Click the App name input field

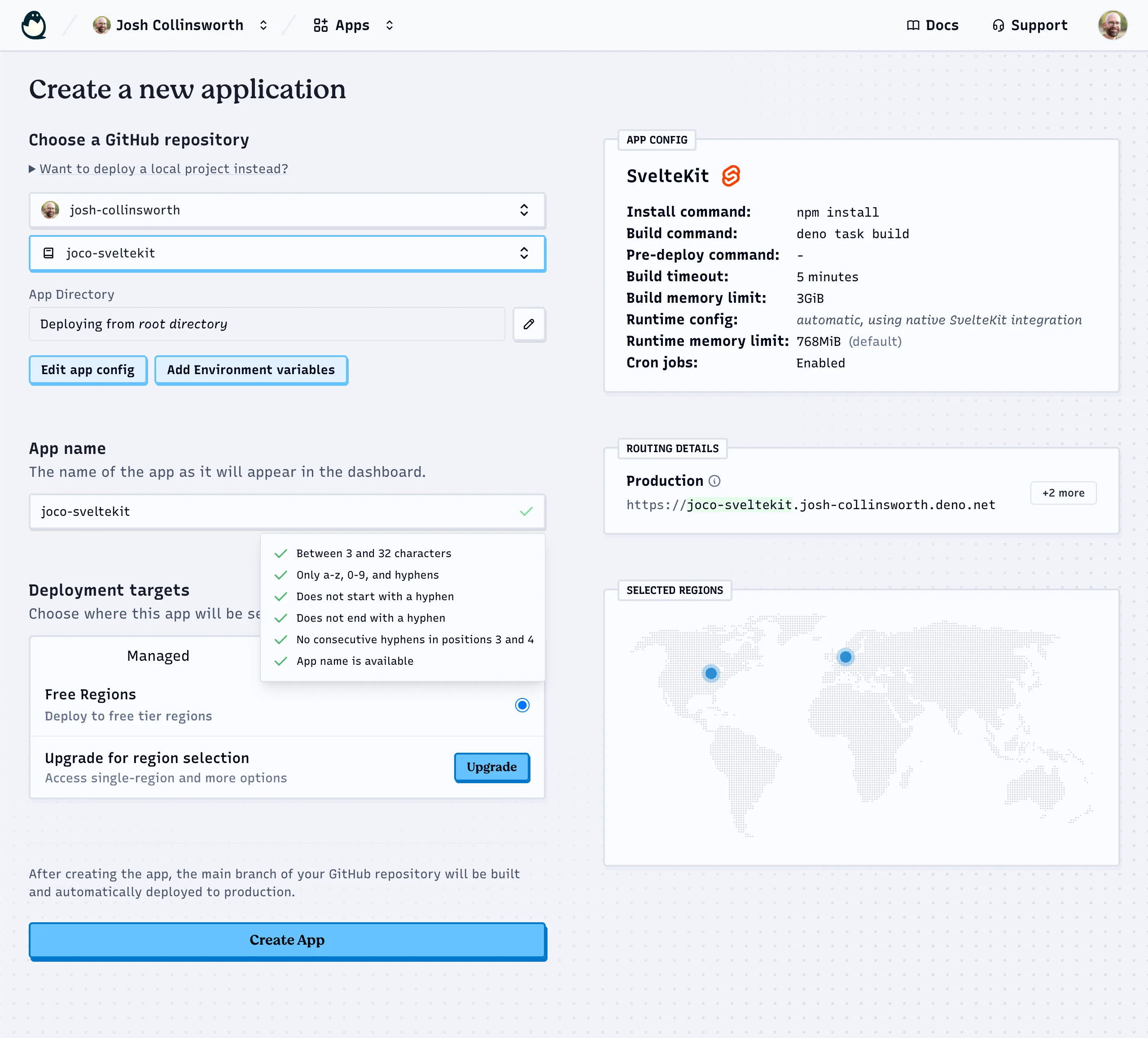coord(288,512)
